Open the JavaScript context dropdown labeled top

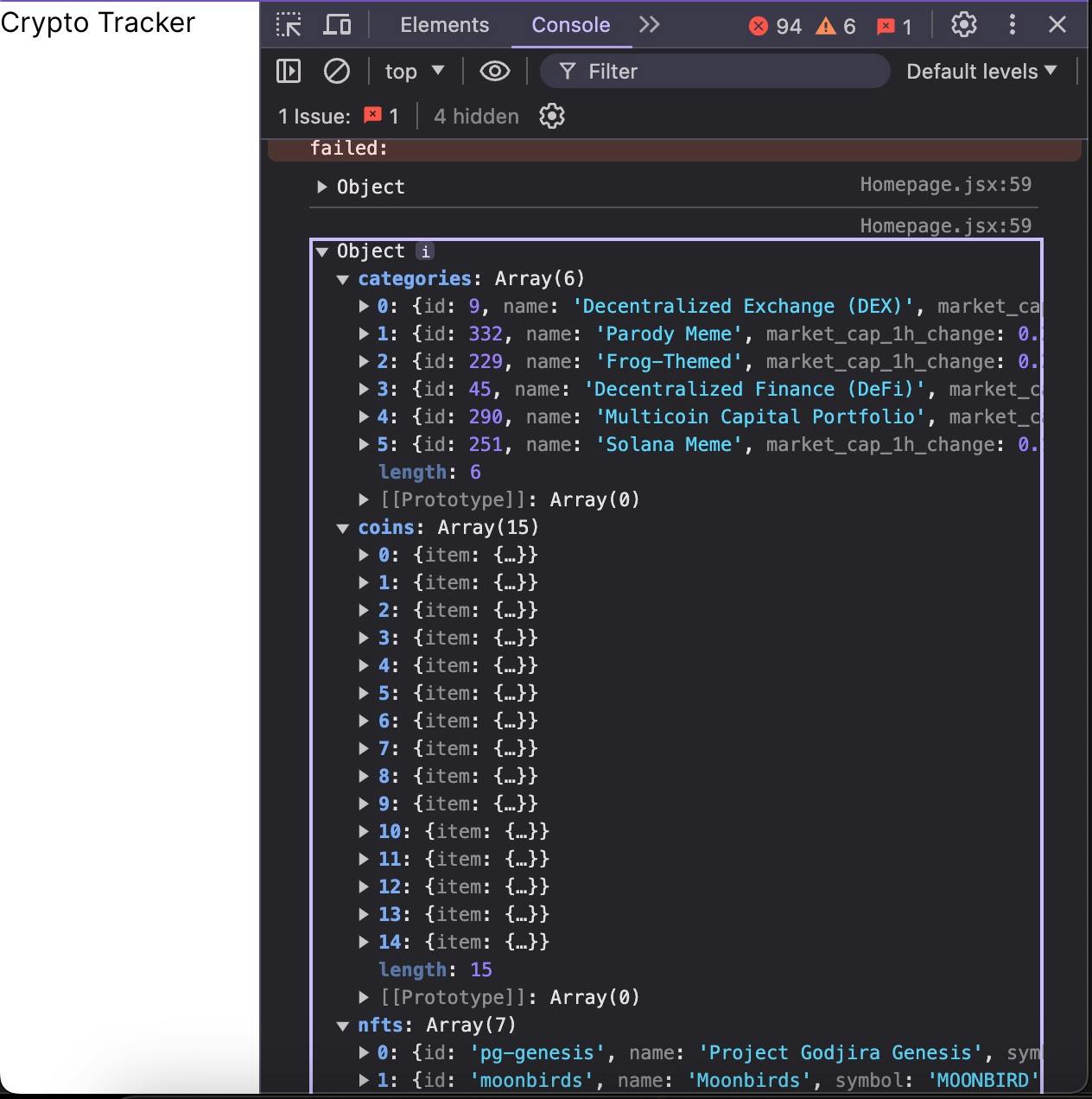point(414,71)
